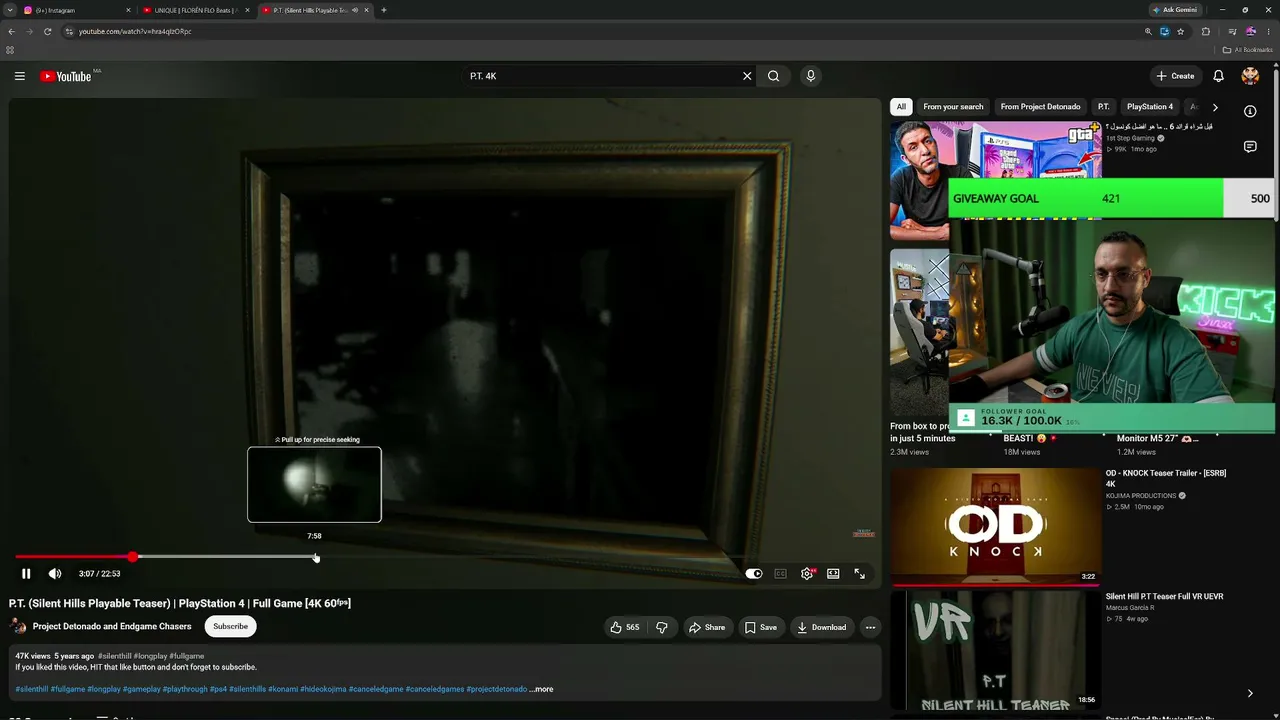Expand the tab search dropdown arrow
Viewport: 1280px width, 720px height.
click(x=10, y=10)
